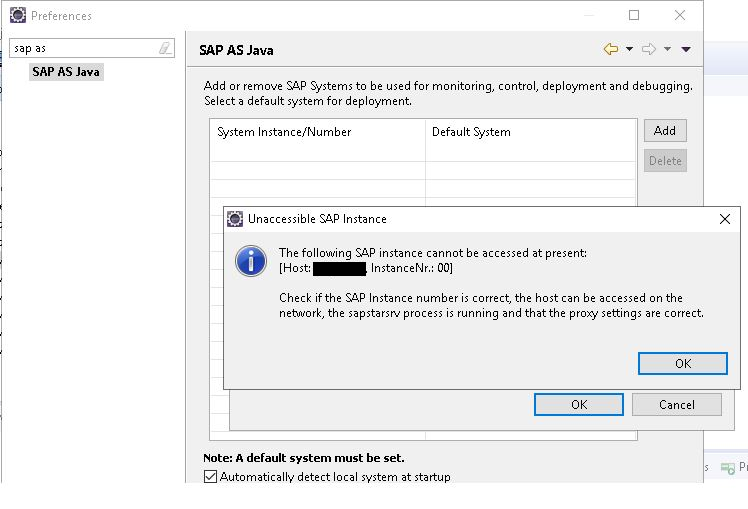Image resolution: width=748 pixels, height=509 pixels.
Task: Select SAP AS Java in the preferences tree
Action: click(x=66, y=72)
